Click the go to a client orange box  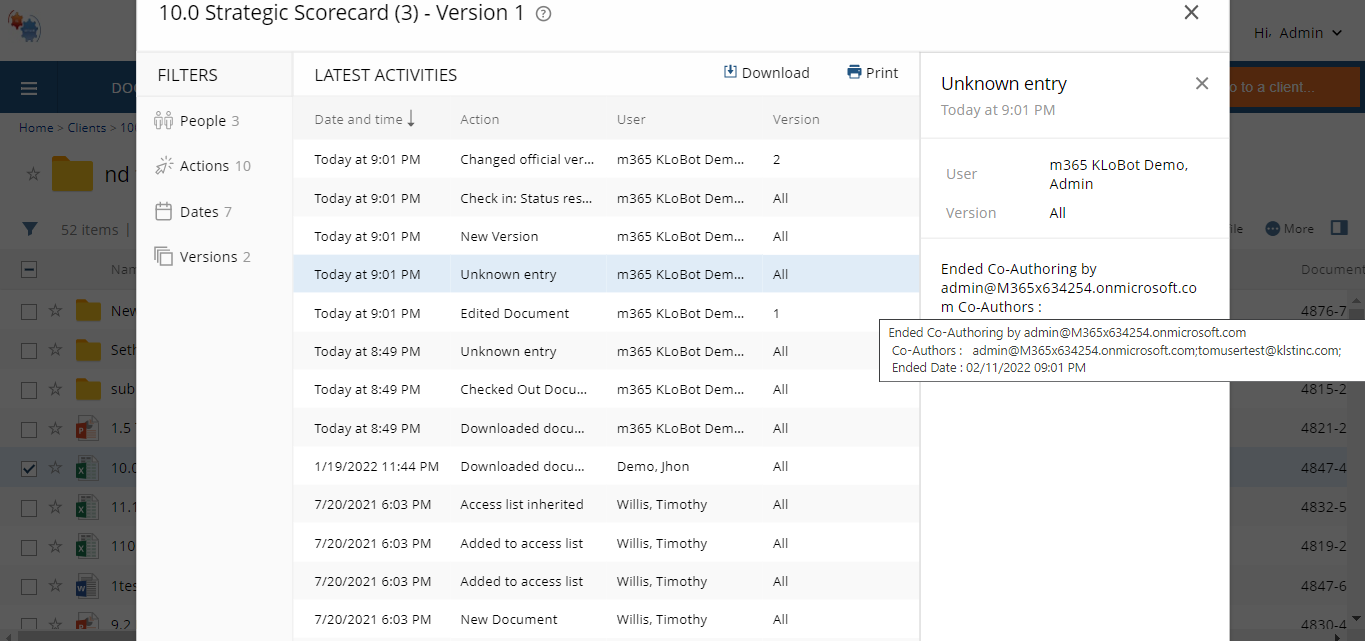click(x=1295, y=87)
